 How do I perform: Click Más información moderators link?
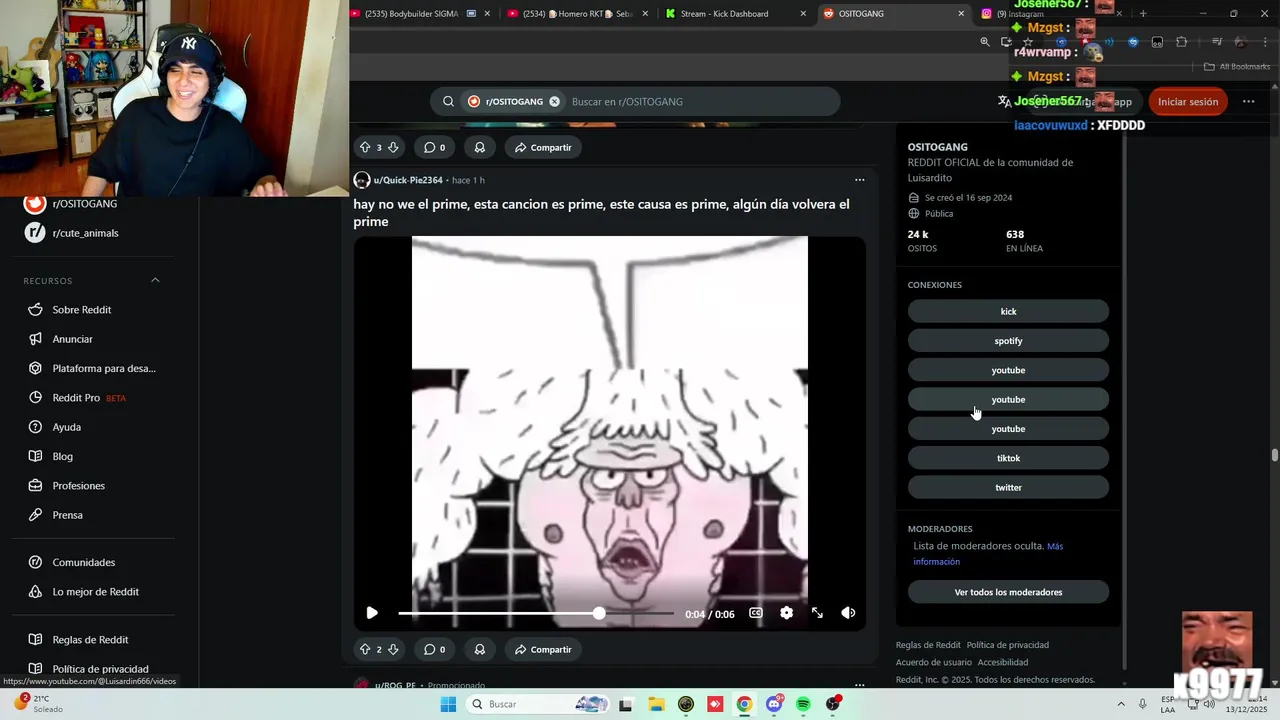click(x=988, y=554)
